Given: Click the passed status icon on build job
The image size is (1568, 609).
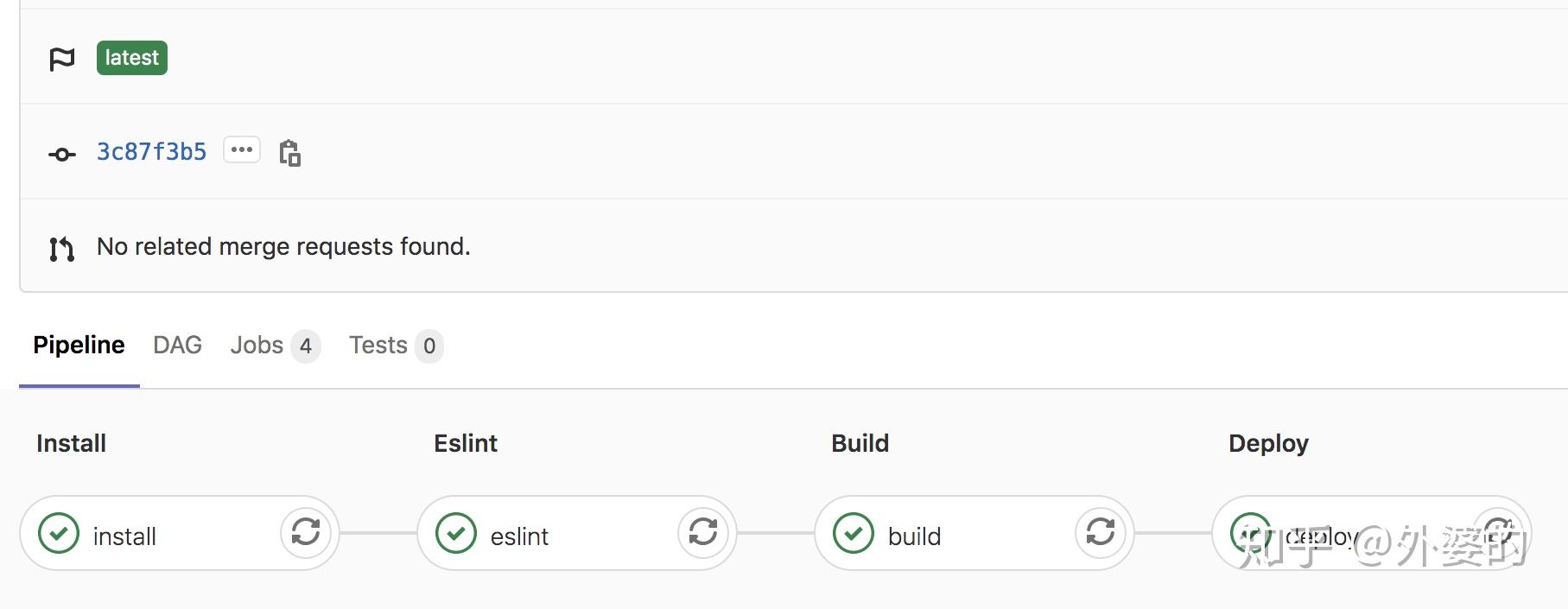Looking at the screenshot, I should tap(853, 534).
